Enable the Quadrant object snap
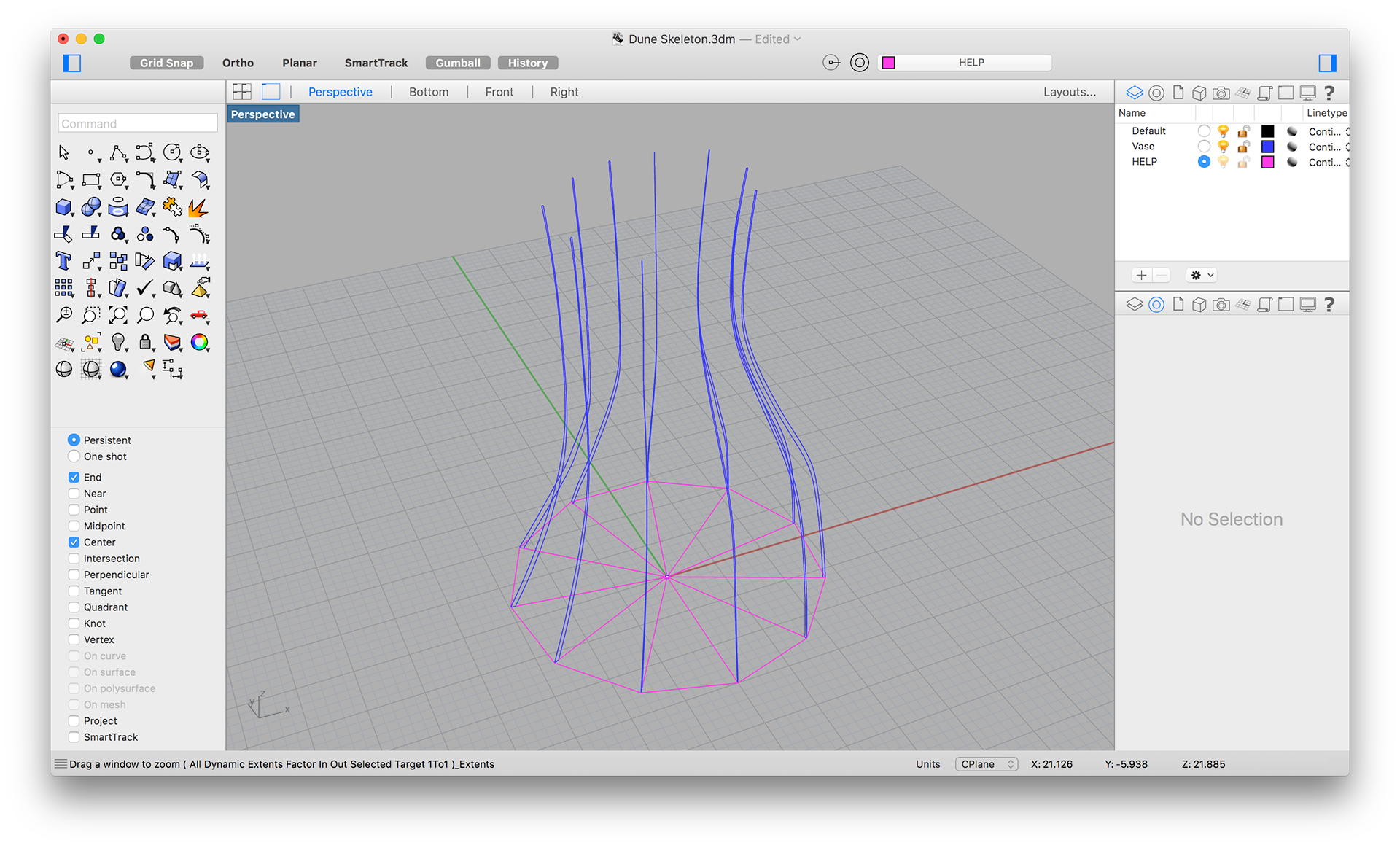Image resolution: width=1400 pixels, height=848 pixels. tap(74, 607)
